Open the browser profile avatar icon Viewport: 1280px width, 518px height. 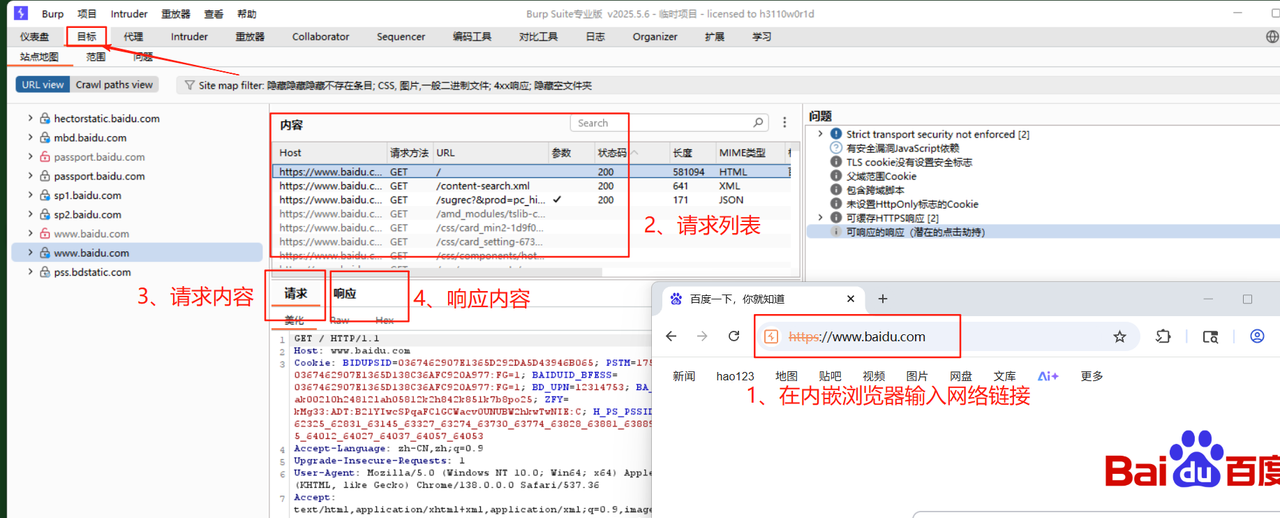pyautogui.click(x=1258, y=337)
